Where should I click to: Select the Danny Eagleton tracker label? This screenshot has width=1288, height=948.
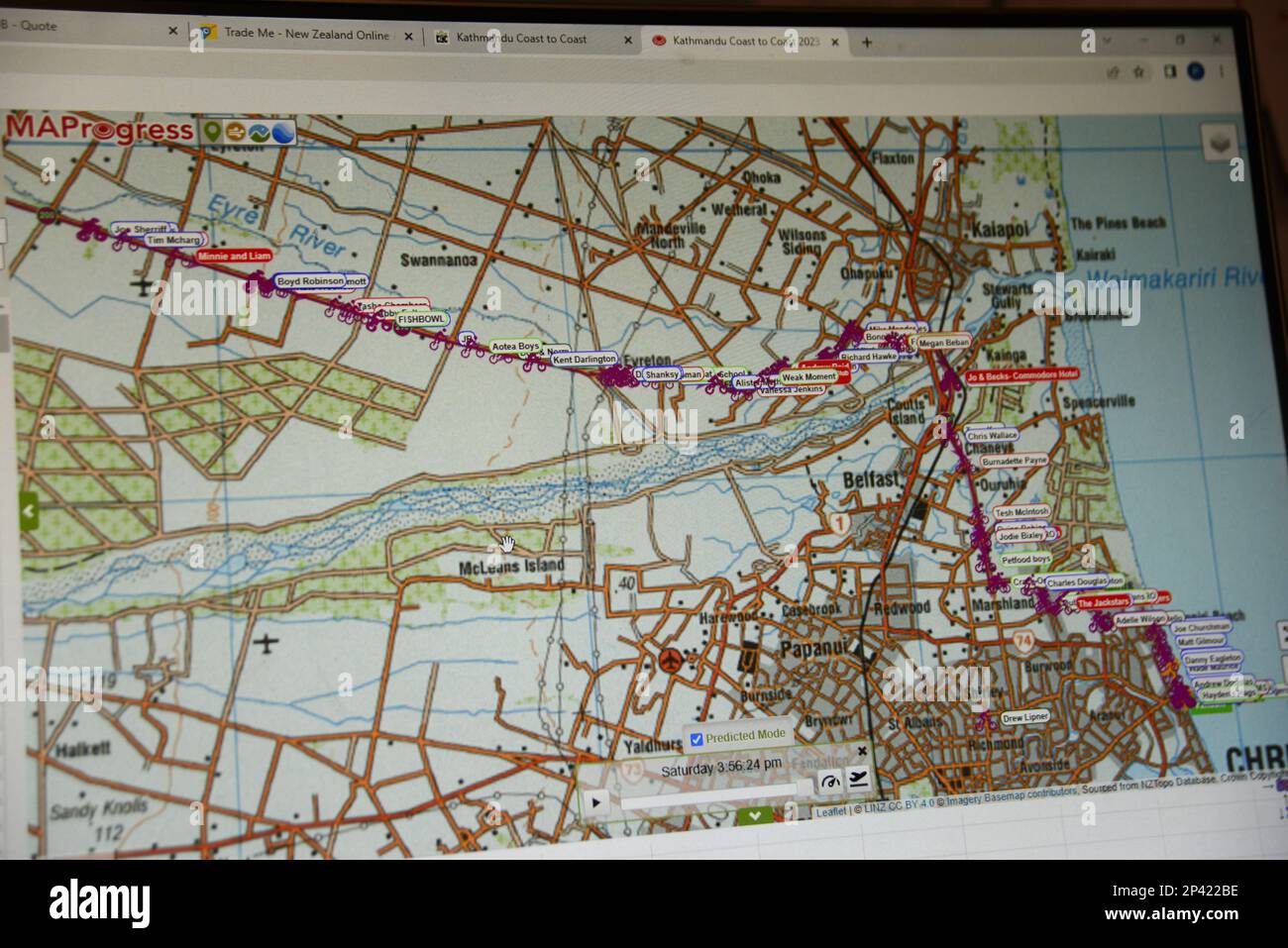1212,659
